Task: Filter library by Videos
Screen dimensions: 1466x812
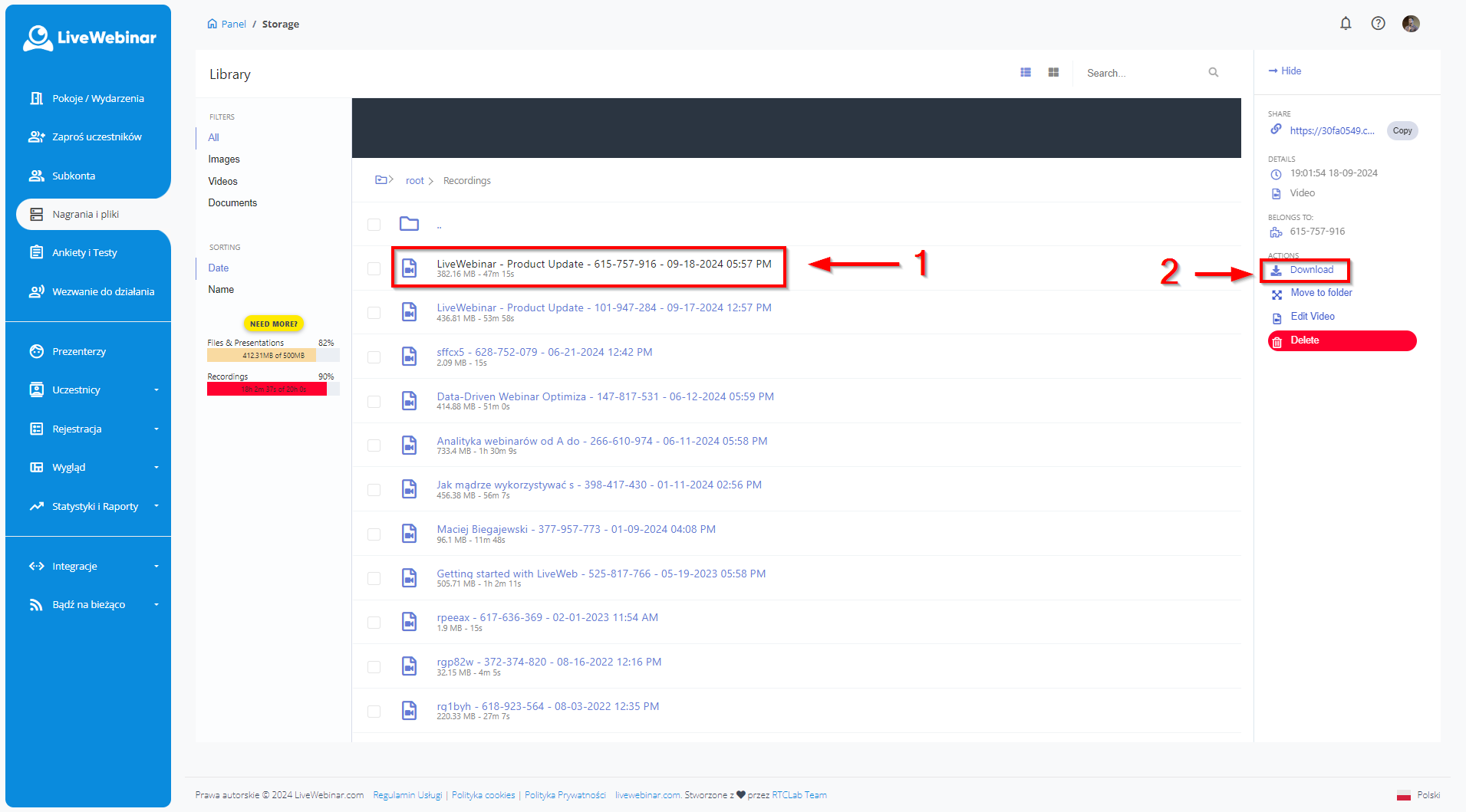Action: click(222, 182)
